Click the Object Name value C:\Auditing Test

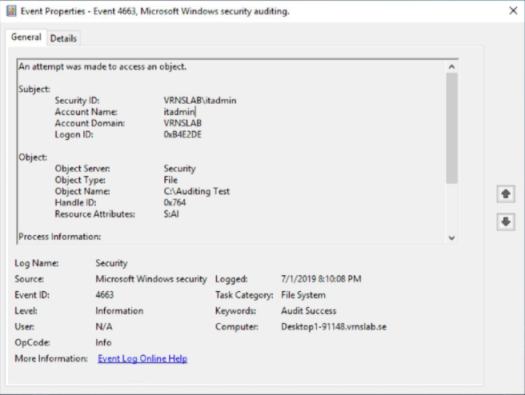(197, 191)
